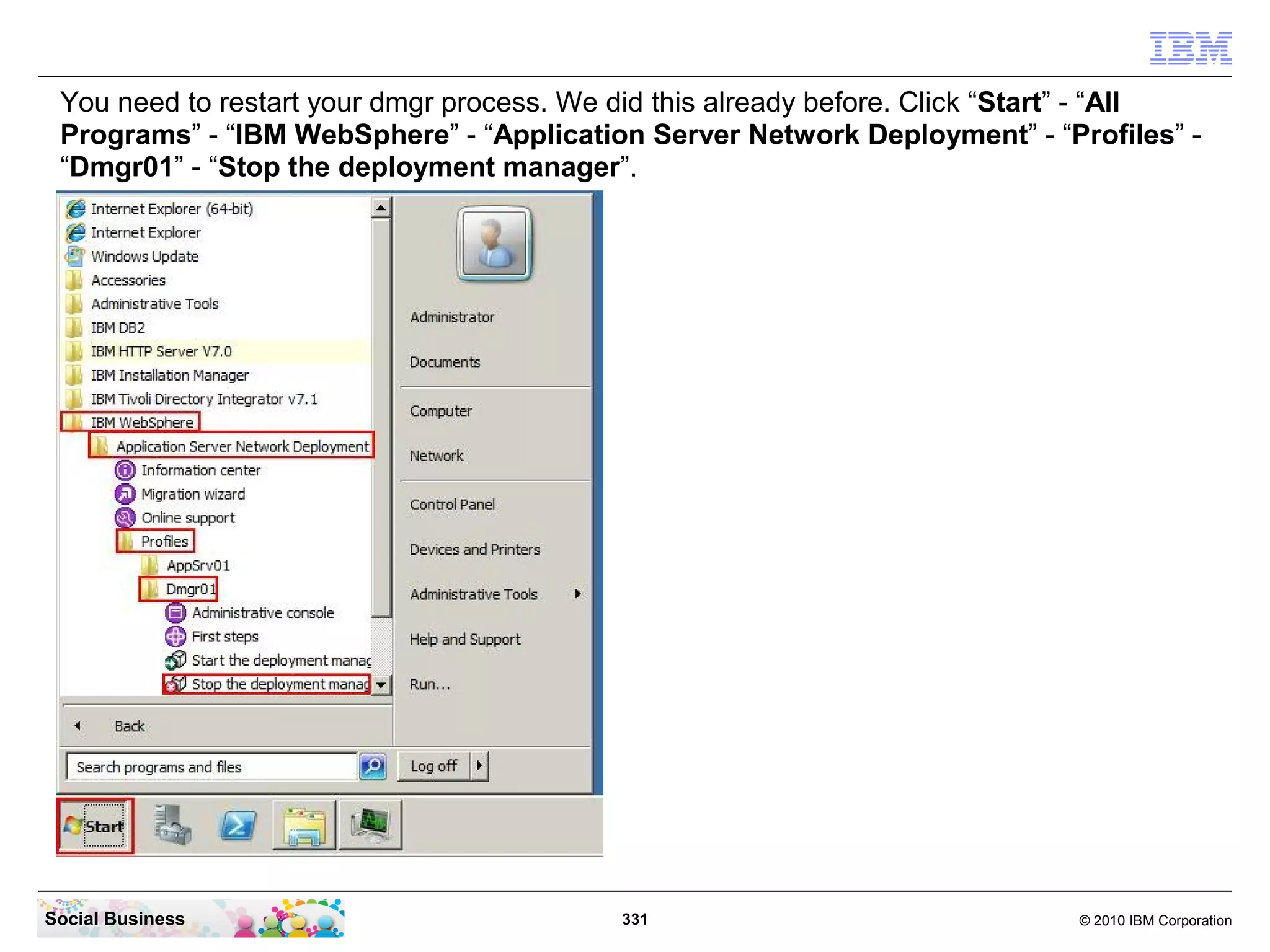The image size is (1270, 952).
Task: Click the search magnifier icon
Action: click(373, 767)
